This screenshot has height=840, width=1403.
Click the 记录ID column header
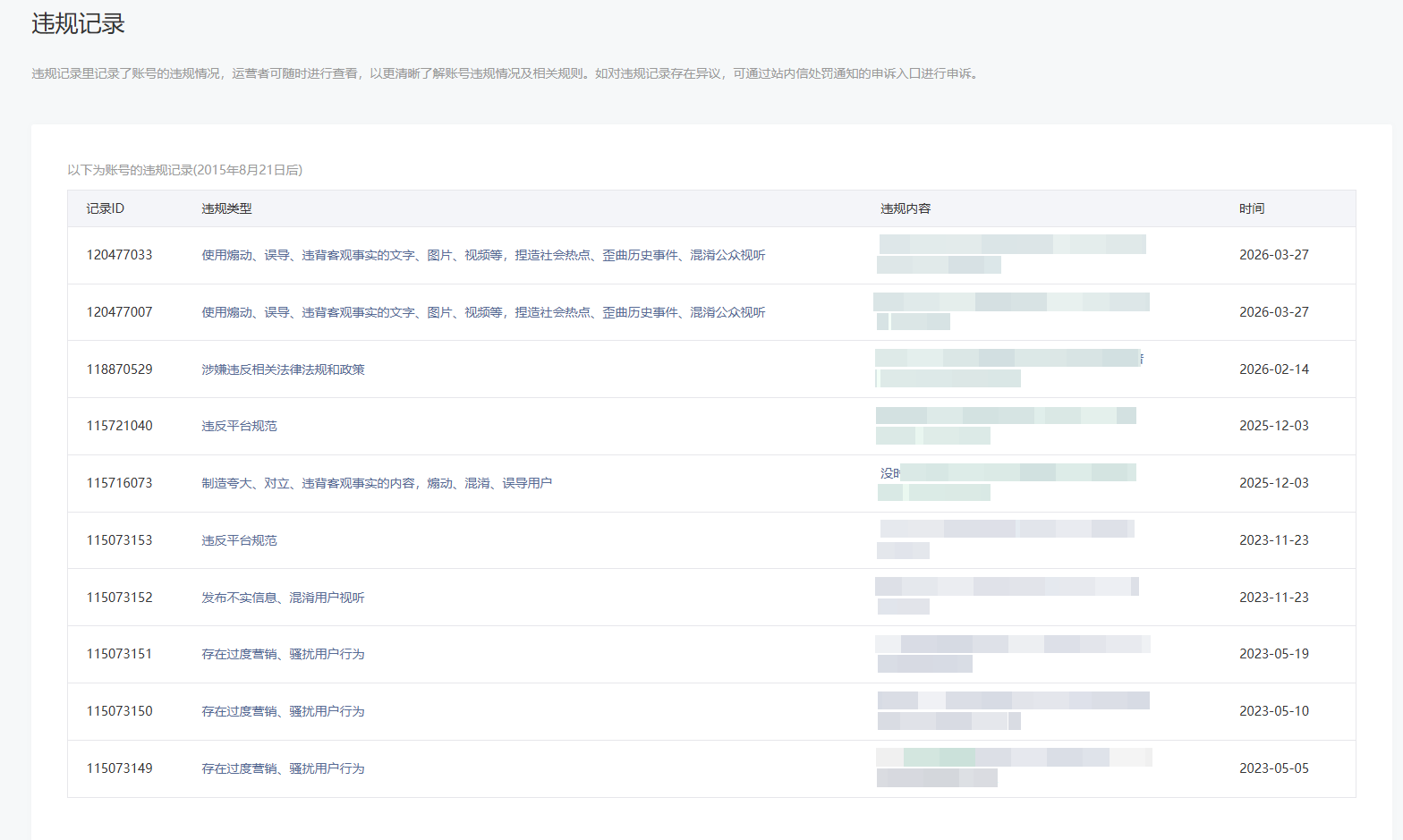[x=105, y=208]
